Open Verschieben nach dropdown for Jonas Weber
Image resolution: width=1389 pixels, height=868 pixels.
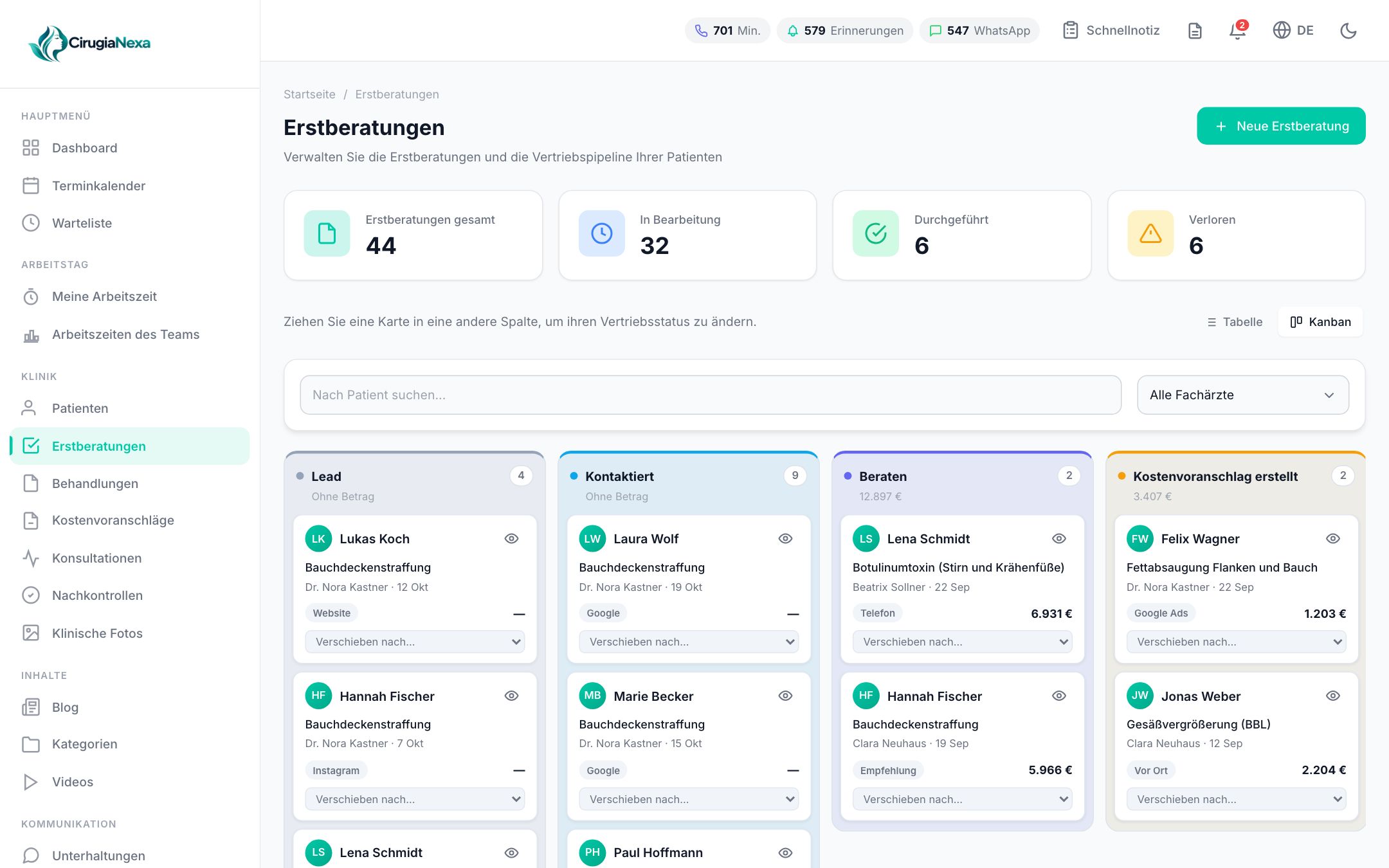[1237, 799]
